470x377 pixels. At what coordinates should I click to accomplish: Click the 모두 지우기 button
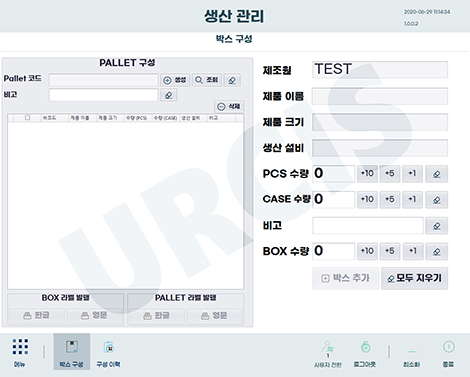(x=414, y=278)
